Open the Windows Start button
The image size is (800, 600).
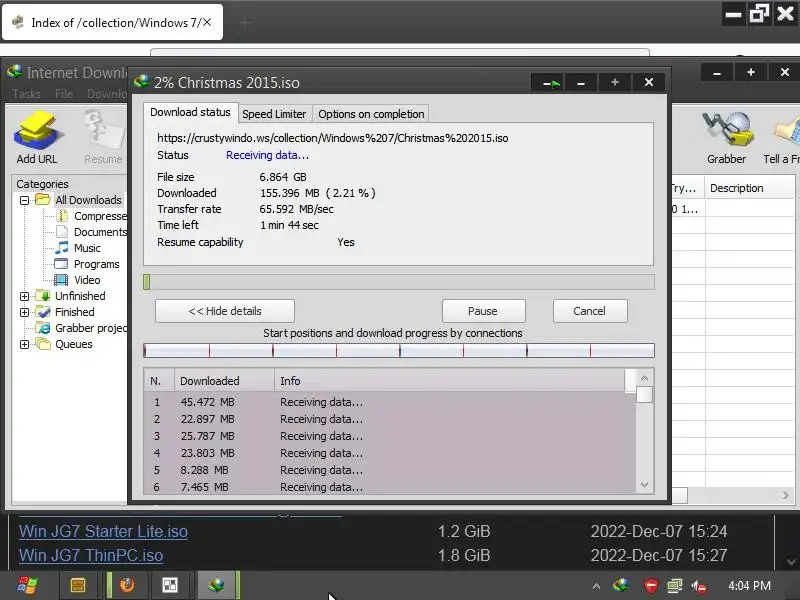[27, 585]
